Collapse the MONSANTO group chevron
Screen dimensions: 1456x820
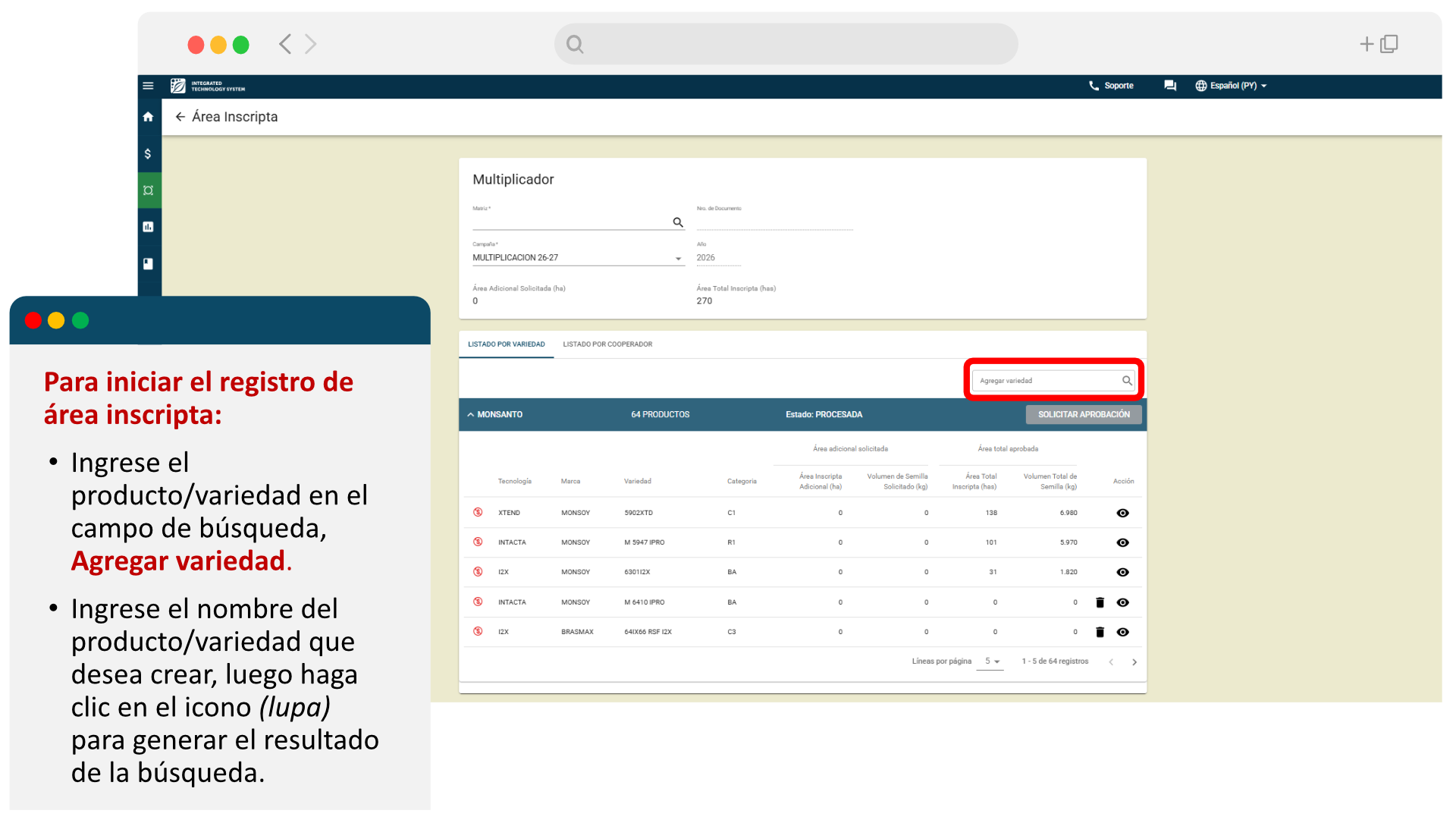coord(471,415)
